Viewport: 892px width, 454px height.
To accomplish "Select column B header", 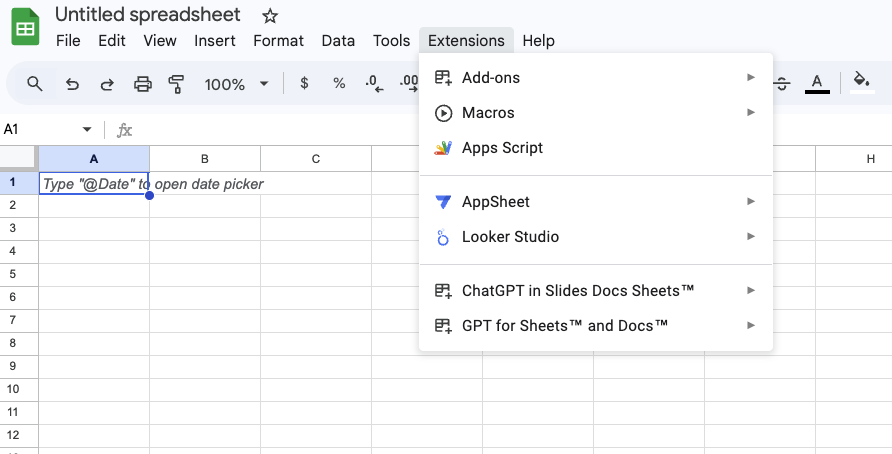I will click(x=204, y=159).
